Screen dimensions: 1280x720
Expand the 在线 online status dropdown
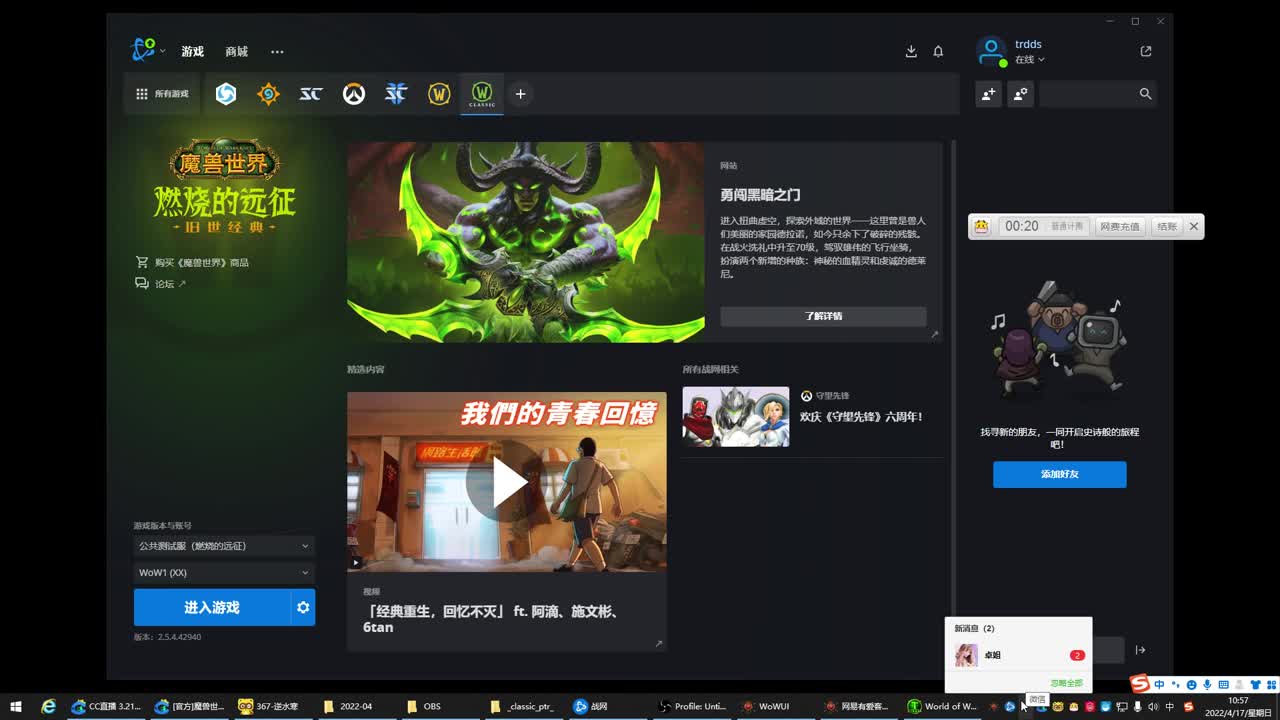click(x=1029, y=60)
